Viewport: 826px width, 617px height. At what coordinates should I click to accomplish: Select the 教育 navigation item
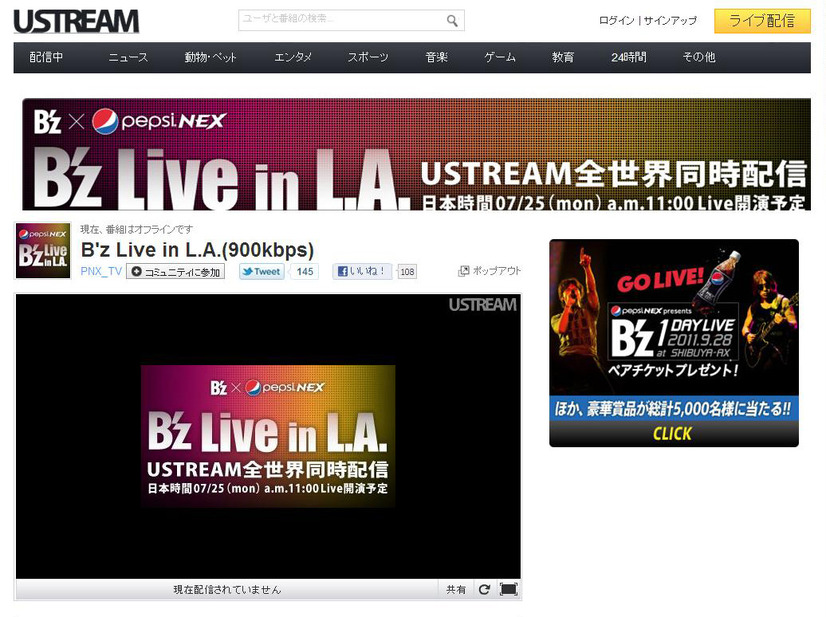[563, 57]
